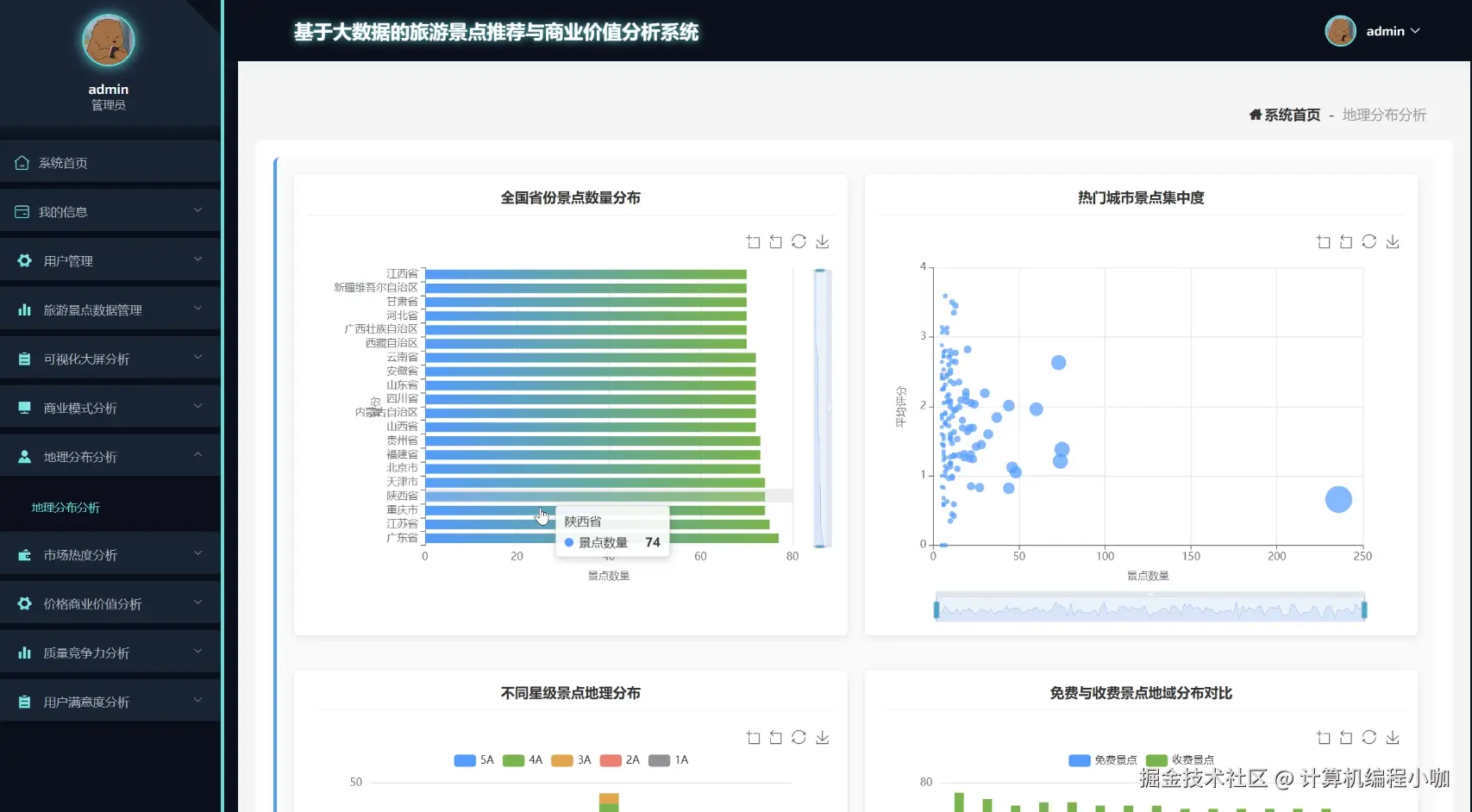Click the admin avatar in sidebar
Image resolution: width=1472 pixels, height=812 pixels.
click(x=109, y=40)
